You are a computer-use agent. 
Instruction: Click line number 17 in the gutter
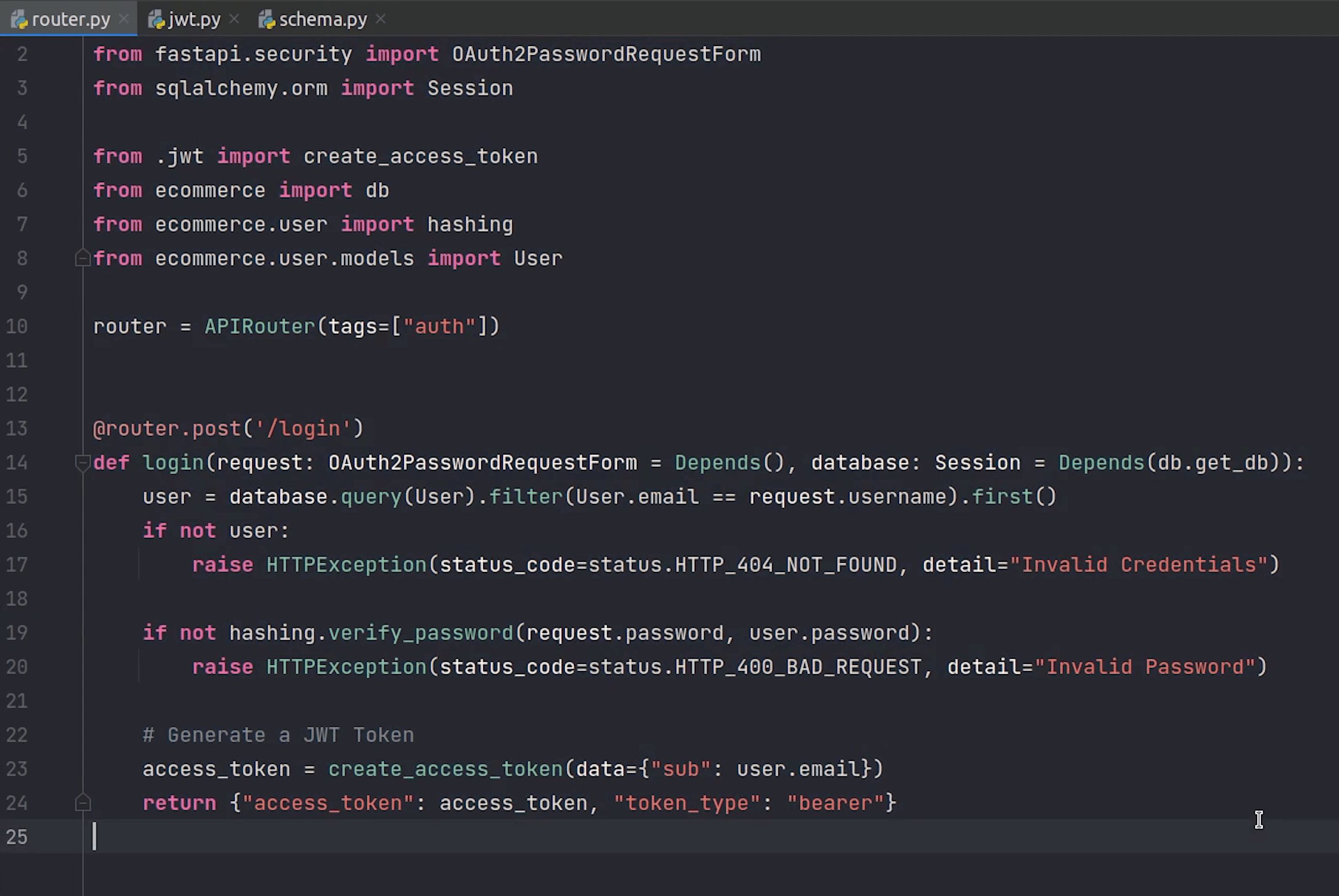pos(17,564)
